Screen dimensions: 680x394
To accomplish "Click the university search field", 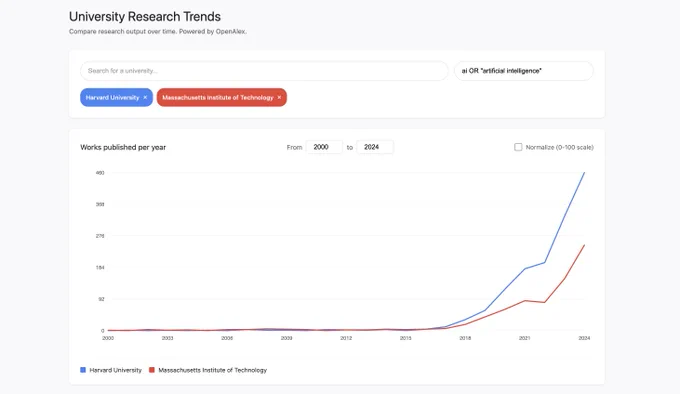I will [264, 71].
